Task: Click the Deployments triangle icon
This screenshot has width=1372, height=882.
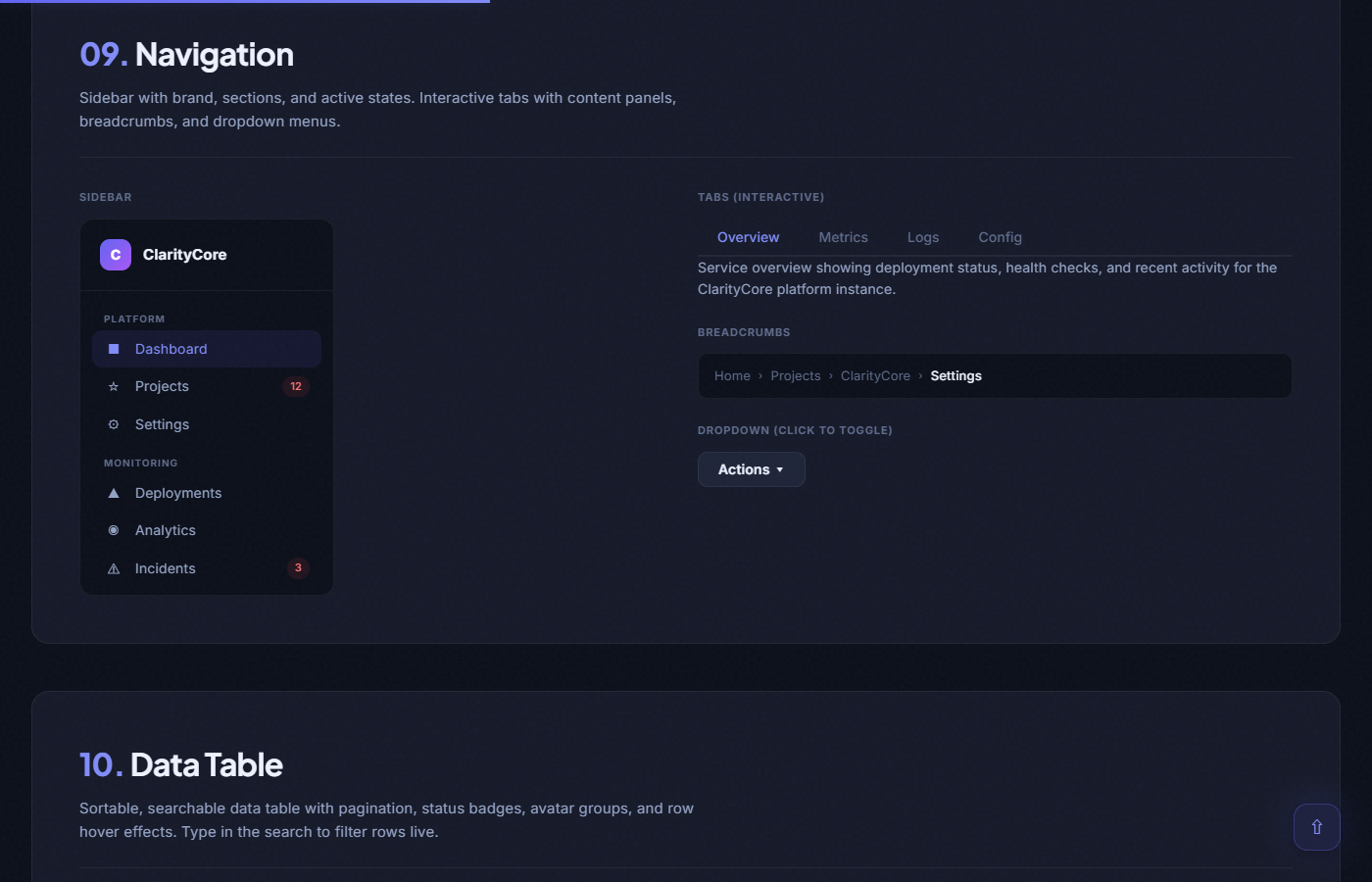Action: pyautogui.click(x=114, y=493)
